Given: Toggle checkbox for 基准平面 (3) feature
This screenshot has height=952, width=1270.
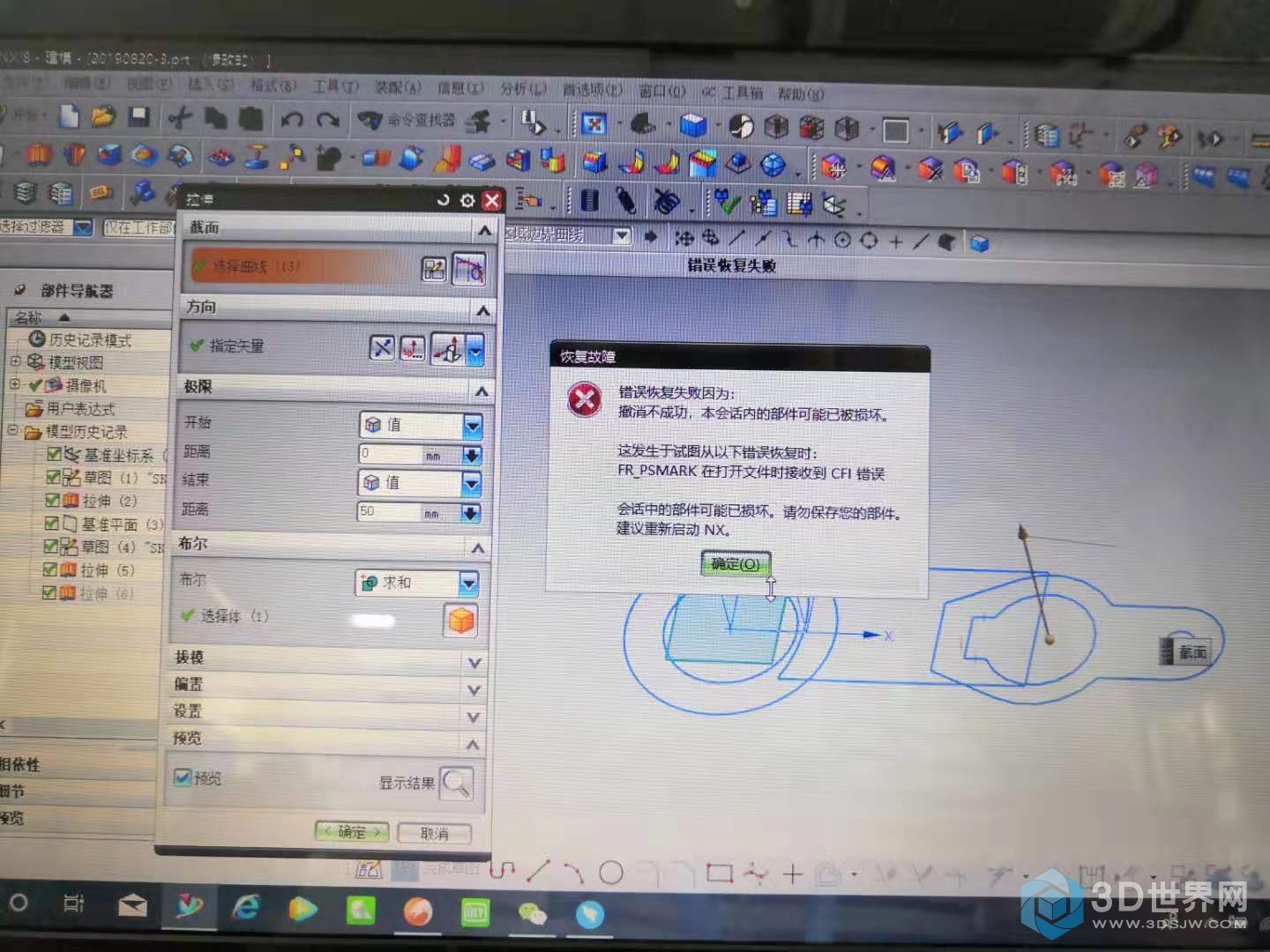Looking at the screenshot, I should coord(52,523).
